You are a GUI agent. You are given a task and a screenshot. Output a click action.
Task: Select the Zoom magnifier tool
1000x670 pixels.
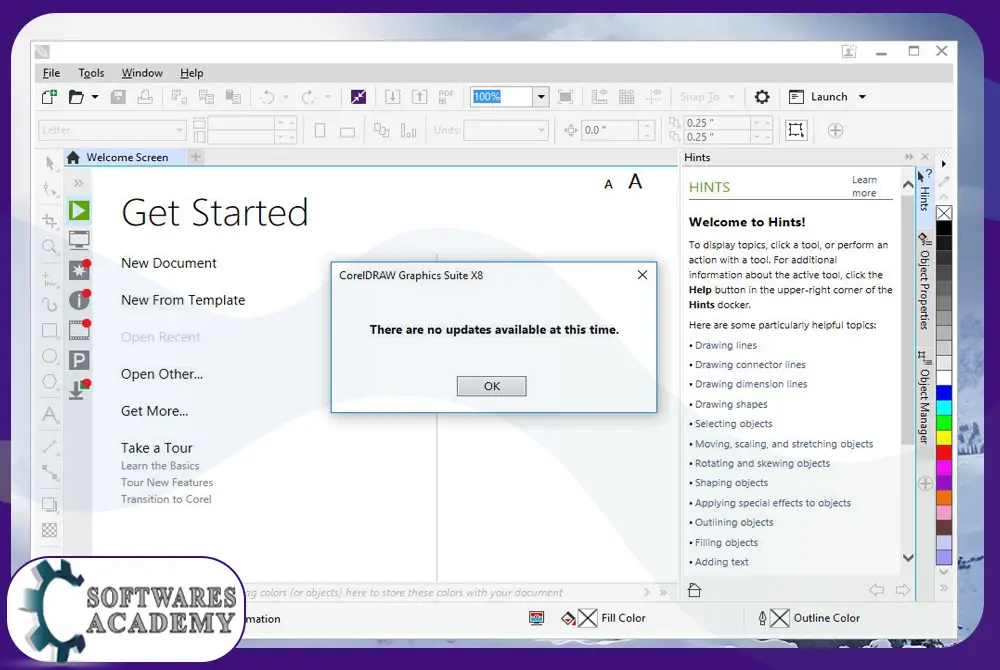[x=50, y=247]
